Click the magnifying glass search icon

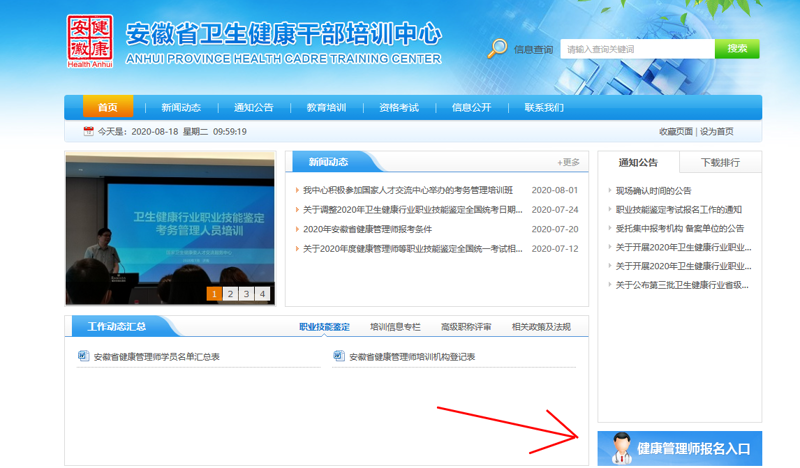(x=497, y=48)
